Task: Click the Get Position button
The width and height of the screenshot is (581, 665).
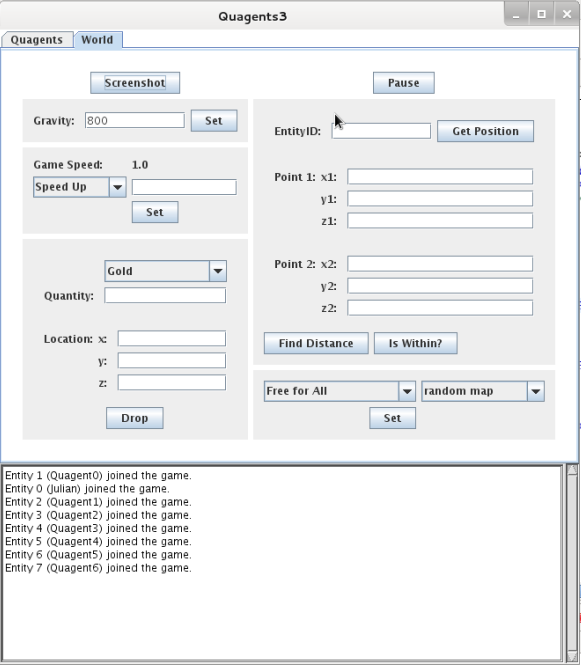Action: coord(485,131)
